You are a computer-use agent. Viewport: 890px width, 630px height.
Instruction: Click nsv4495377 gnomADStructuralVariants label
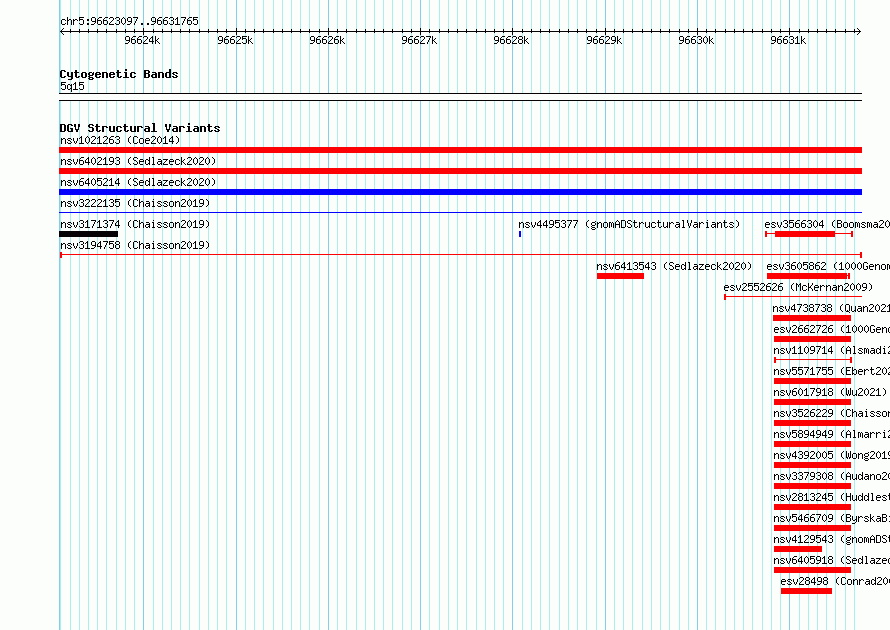pos(629,224)
